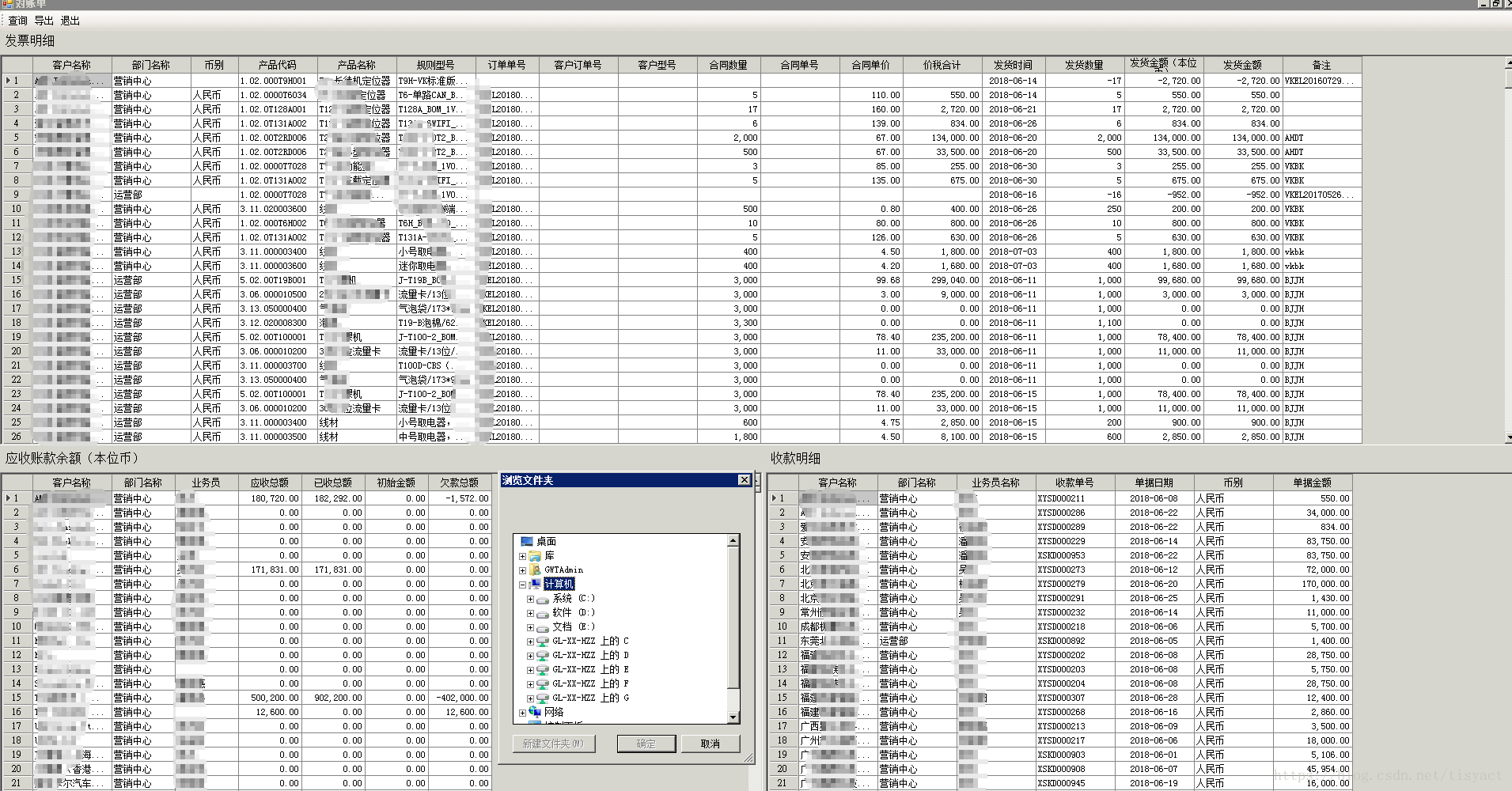Screen dimensions: 1512x791
Task: Click the 备注 column header
Action: (x=1322, y=65)
